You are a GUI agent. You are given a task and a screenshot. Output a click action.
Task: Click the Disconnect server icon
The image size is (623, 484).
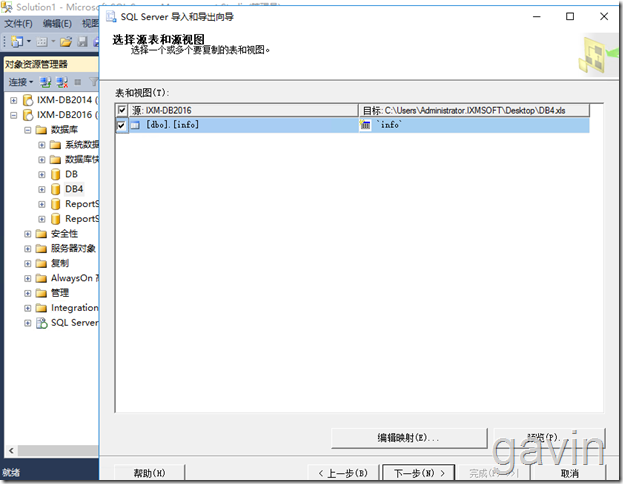tap(62, 82)
